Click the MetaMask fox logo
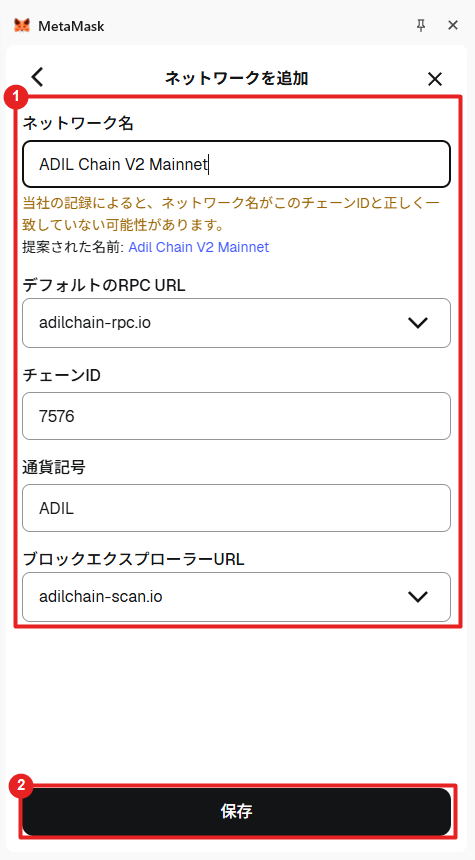Image resolution: width=475 pixels, height=860 pixels. point(22,26)
